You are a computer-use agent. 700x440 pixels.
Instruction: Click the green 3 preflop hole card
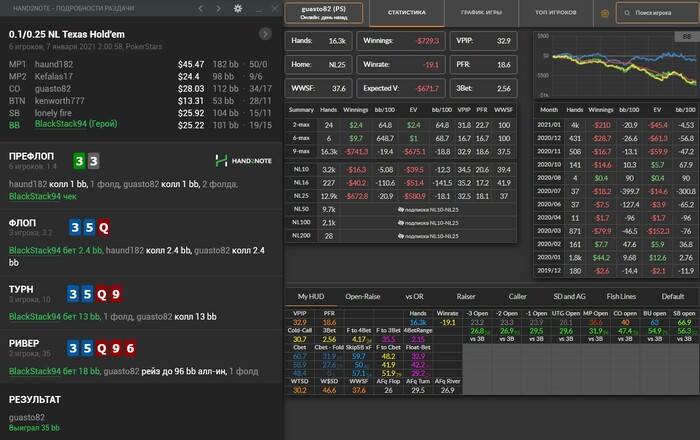point(79,161)
